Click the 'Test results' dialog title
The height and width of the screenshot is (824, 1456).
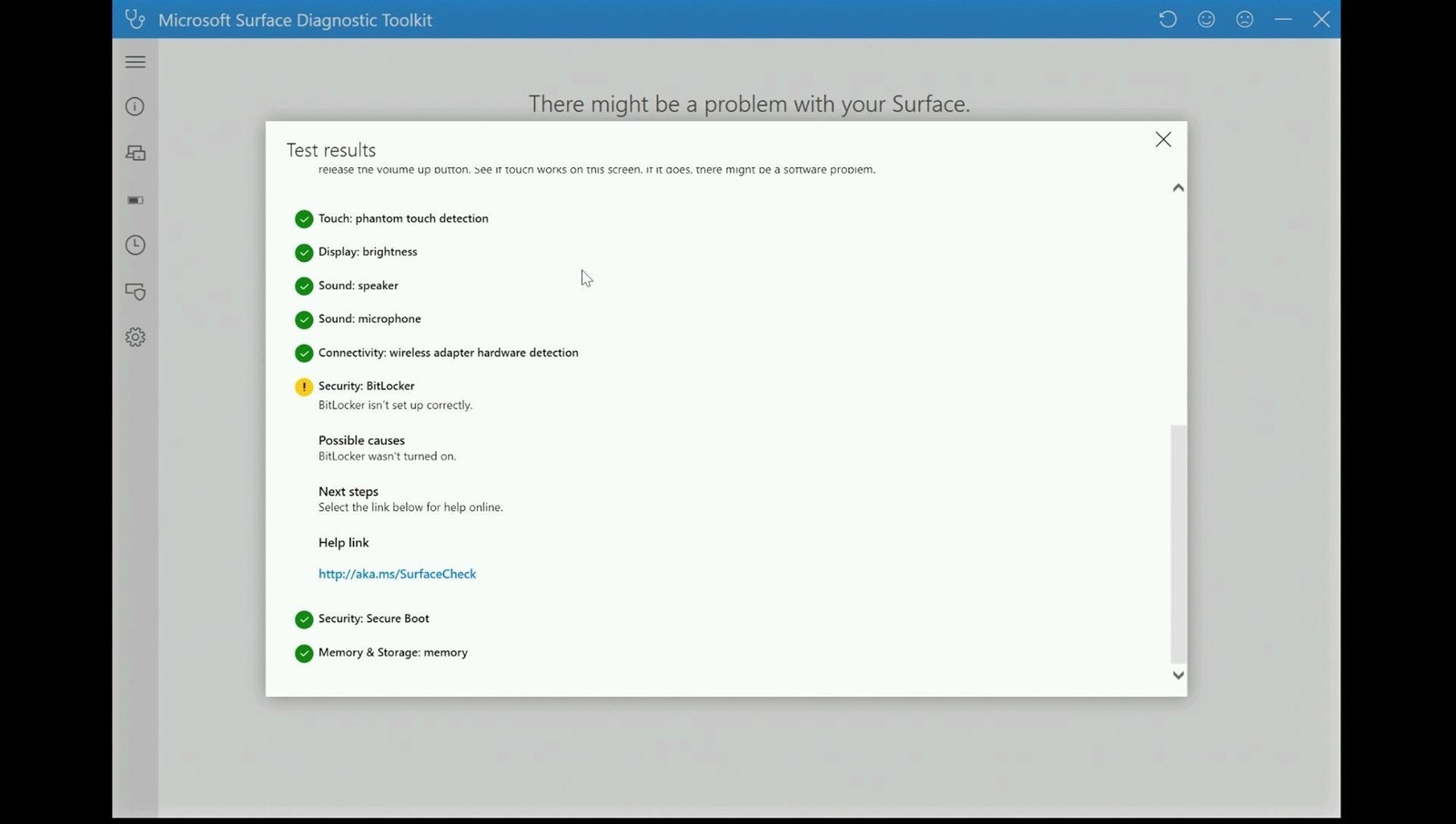[331, 150]
